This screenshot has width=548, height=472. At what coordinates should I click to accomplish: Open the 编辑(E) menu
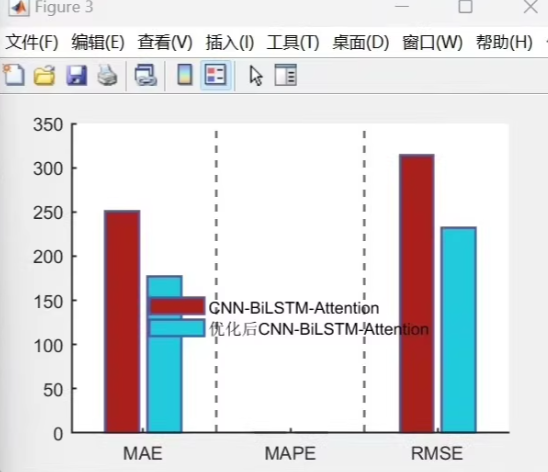98,42
